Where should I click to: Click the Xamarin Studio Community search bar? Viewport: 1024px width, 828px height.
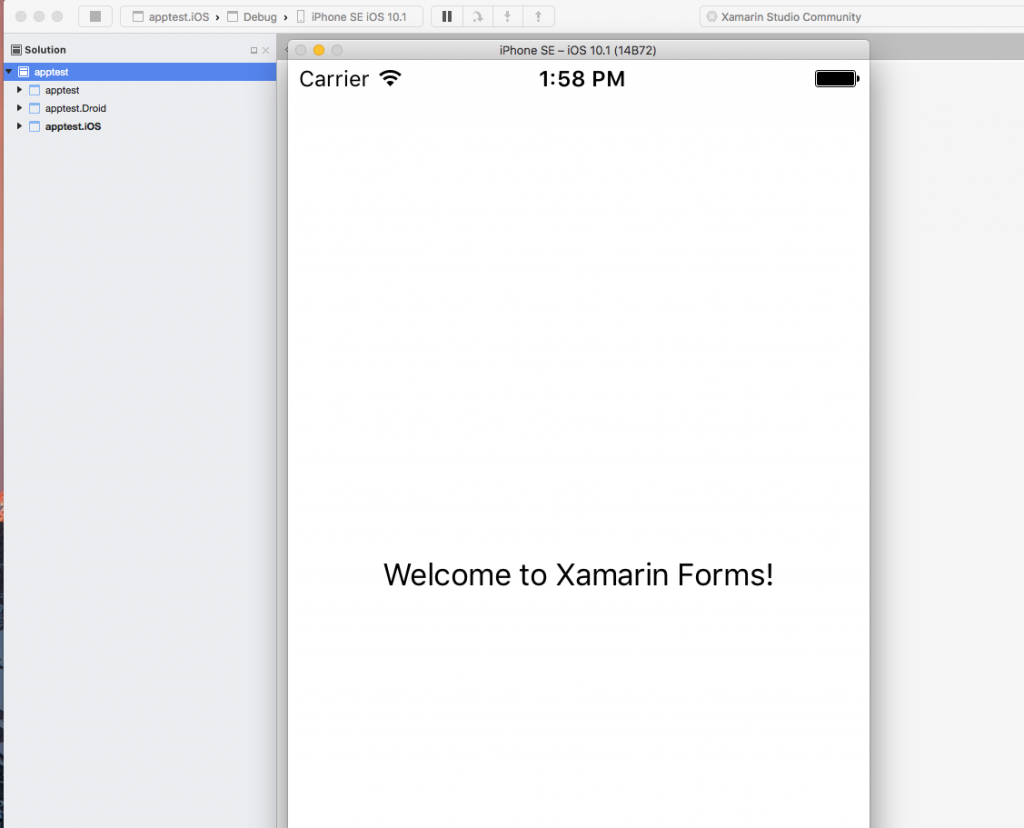click(x=861, y=17)
